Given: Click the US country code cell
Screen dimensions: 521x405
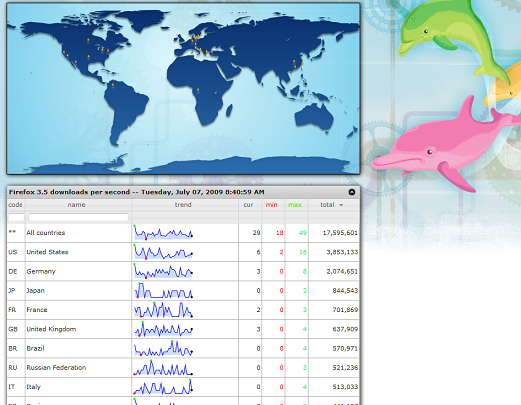Looking at the screenshot, I should [x=13, y=252].
